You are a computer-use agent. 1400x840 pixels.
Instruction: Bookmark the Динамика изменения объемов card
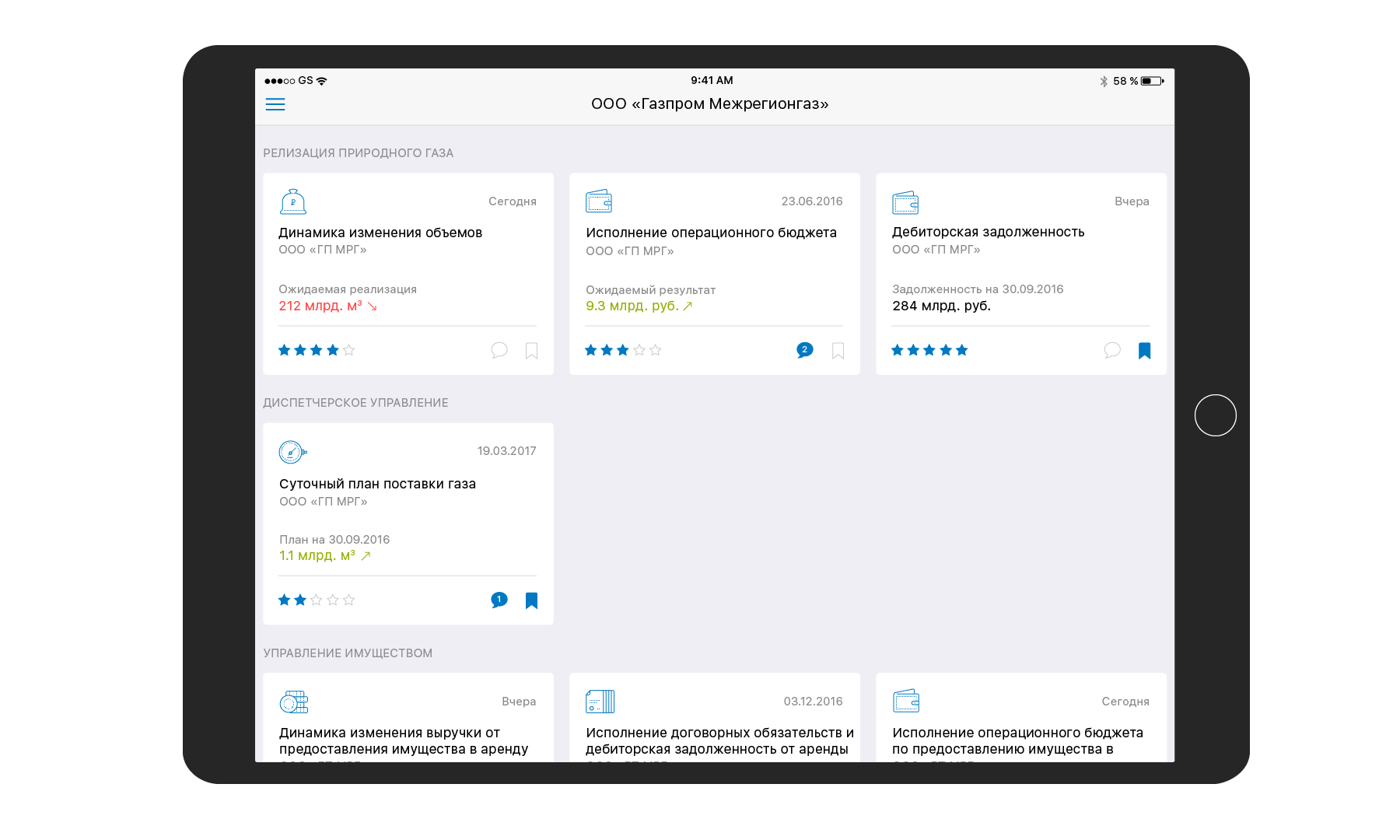click(x=532, y=351)
